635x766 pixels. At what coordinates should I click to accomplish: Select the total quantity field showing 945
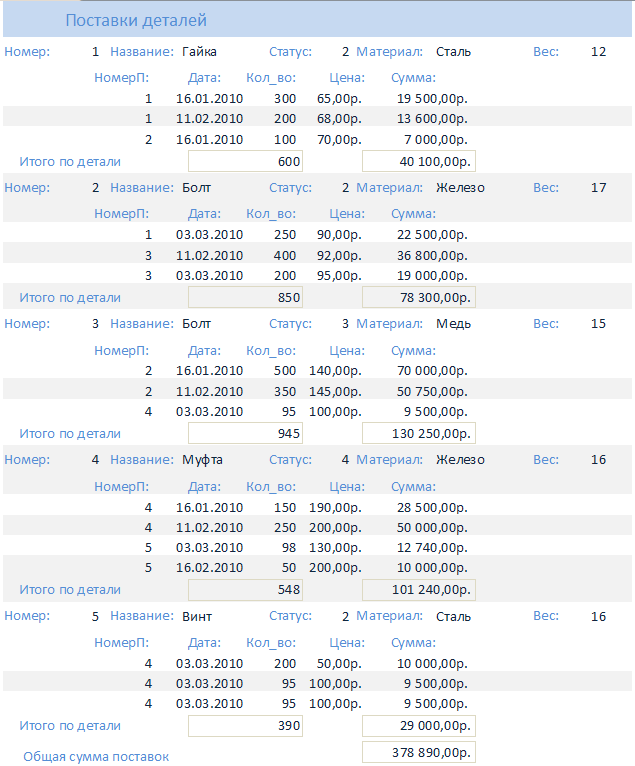245,433
